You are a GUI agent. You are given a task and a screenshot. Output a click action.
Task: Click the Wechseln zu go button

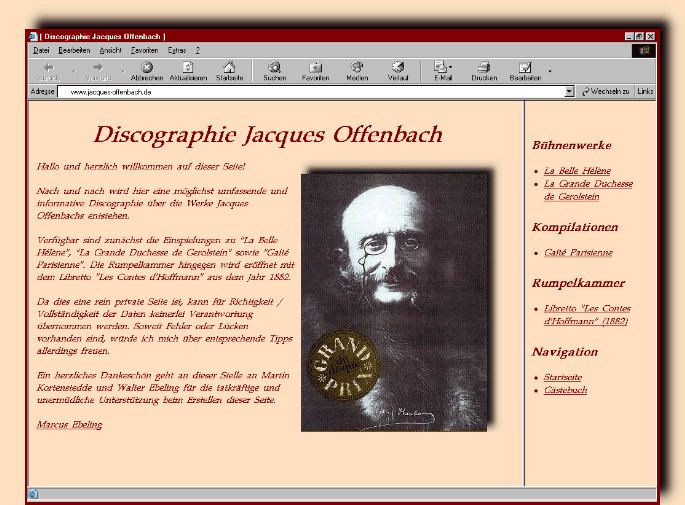605,91
